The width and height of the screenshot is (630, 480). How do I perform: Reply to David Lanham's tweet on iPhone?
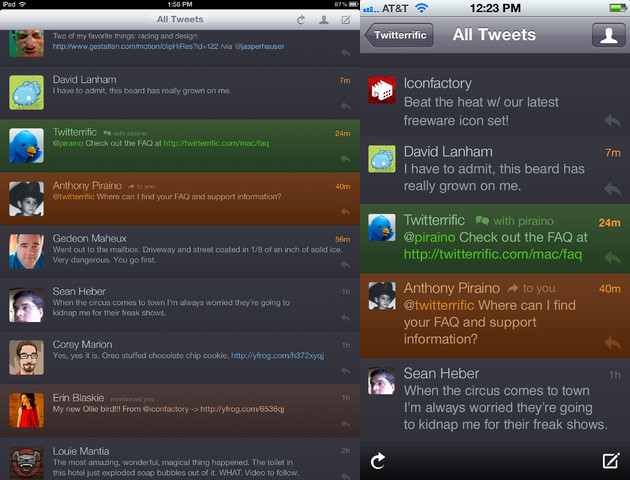613,189
